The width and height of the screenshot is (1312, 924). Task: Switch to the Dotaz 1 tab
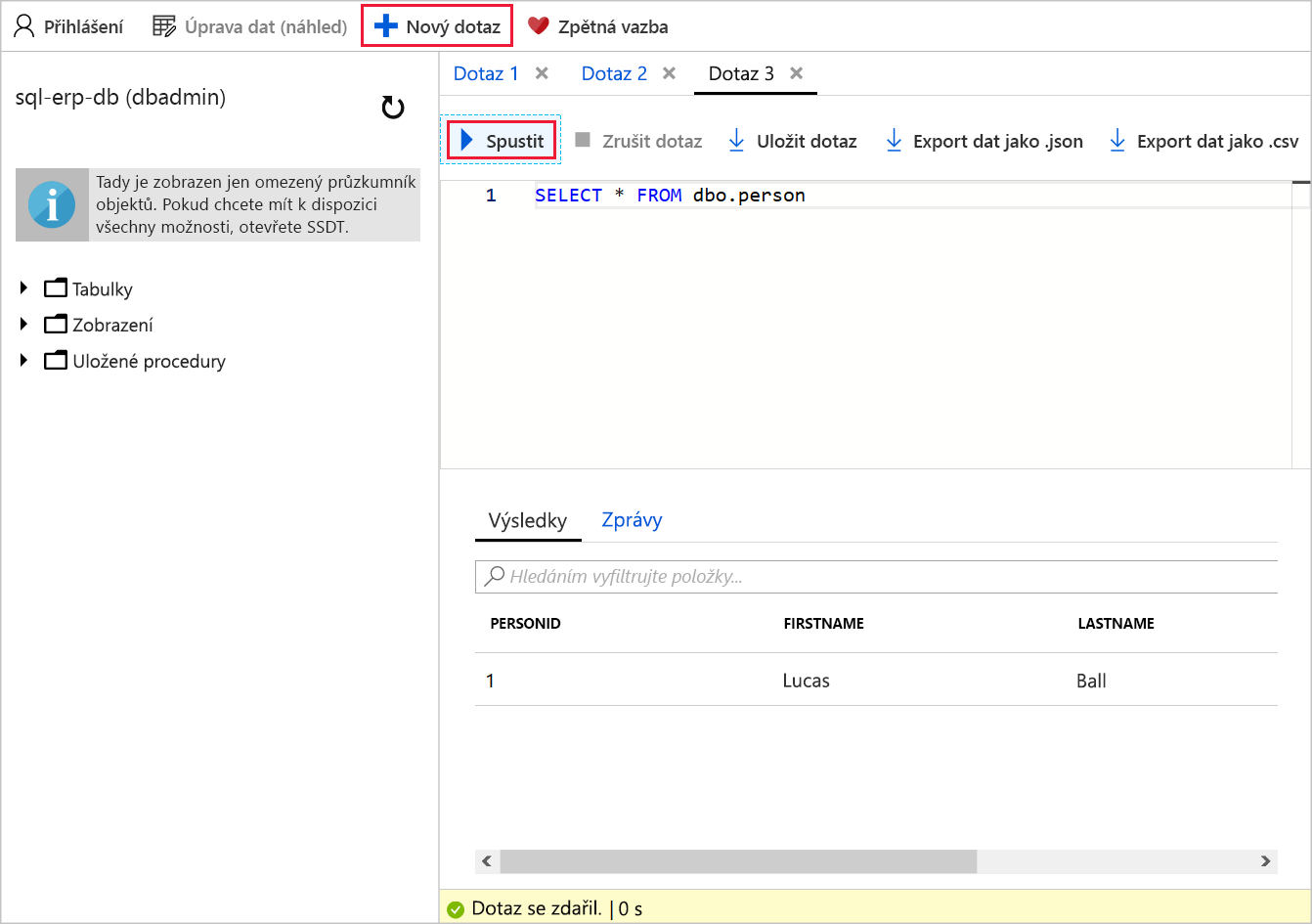click(x=486, y=73)
